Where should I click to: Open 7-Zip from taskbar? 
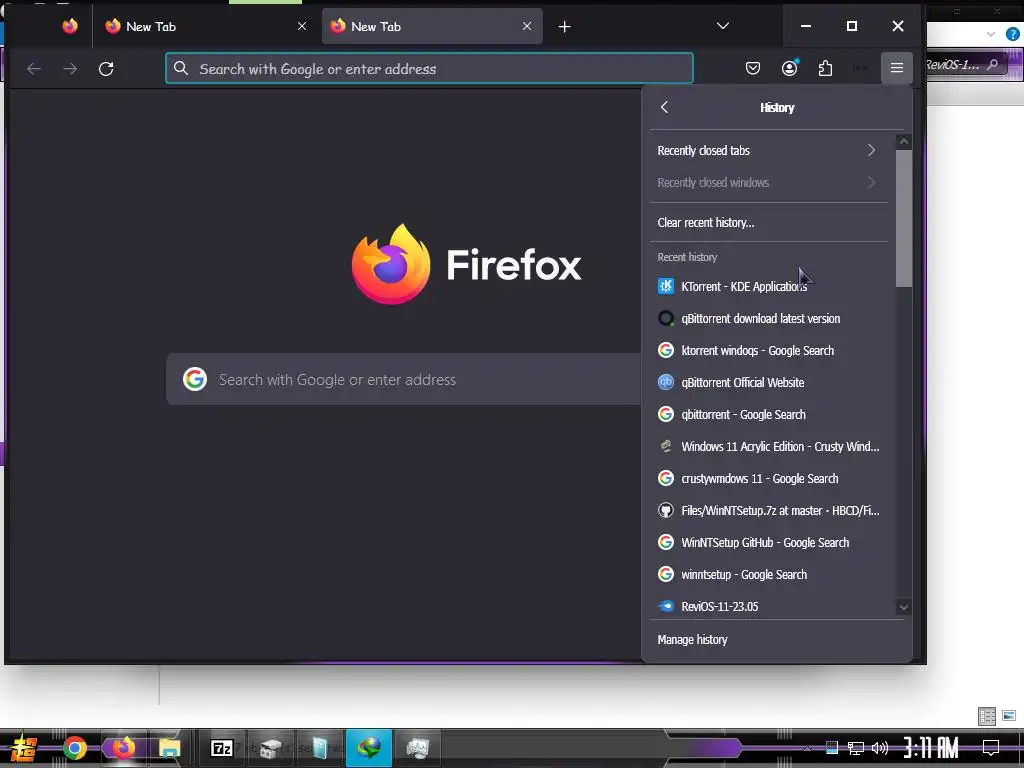(221, 748)
